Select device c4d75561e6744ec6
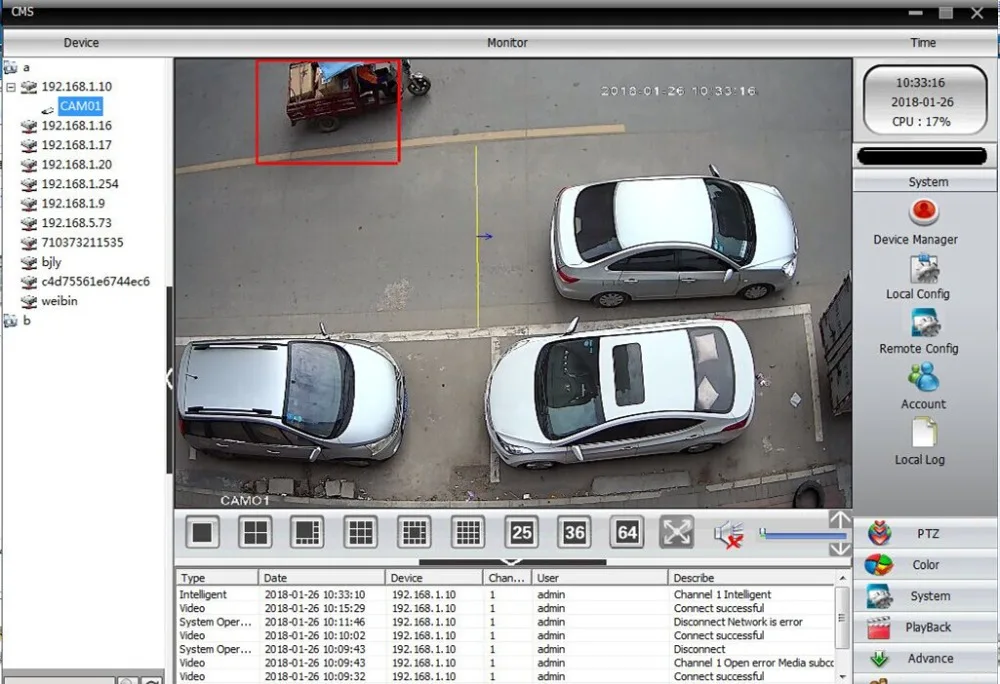 tap(96, 281)
